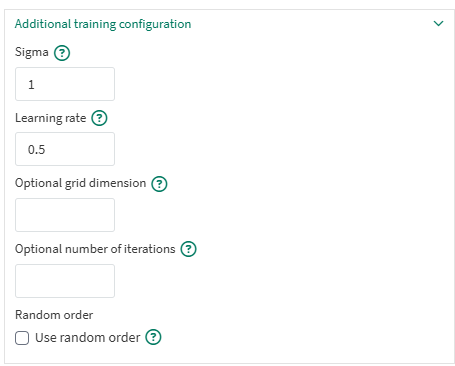Select the Optional grid dimension input box

(x=65, y=215)
